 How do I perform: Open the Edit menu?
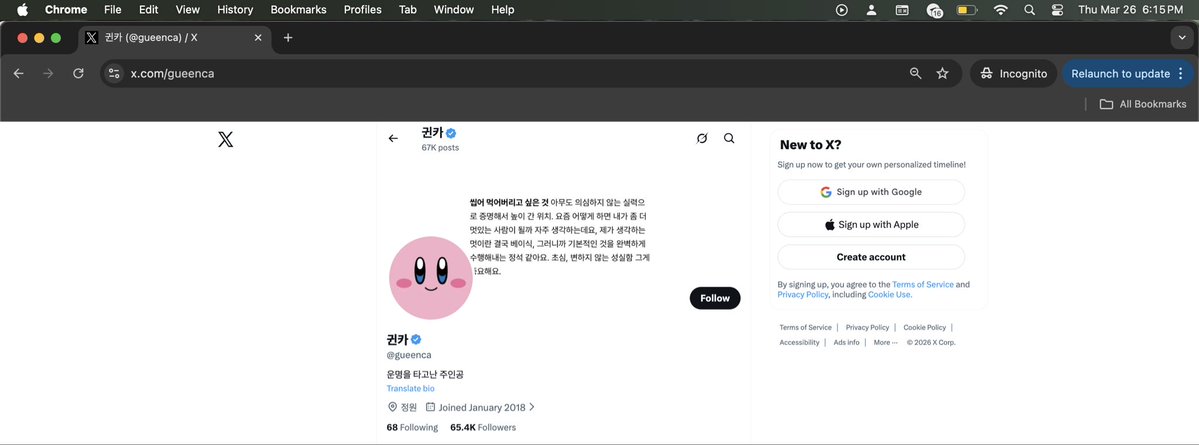click(148, 9)
